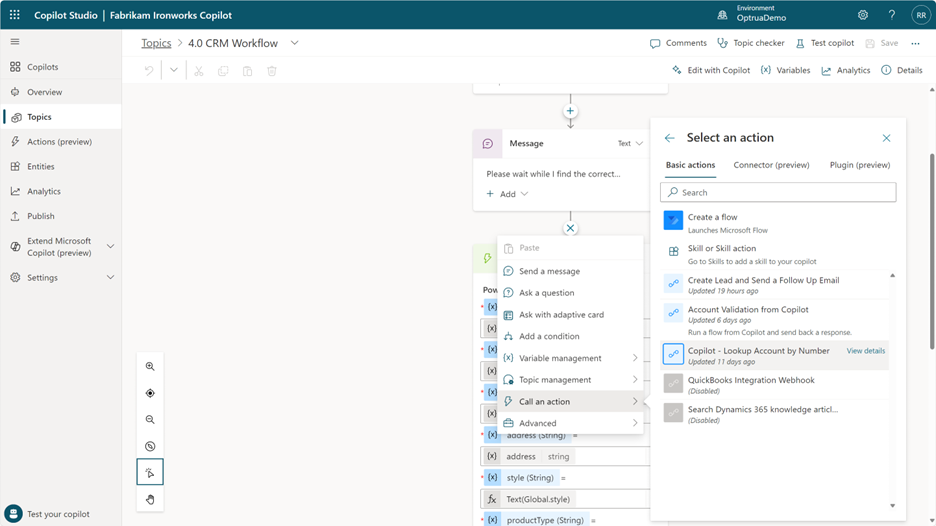Screen dimensions: 936x526
Task: Choose Ask a question option
Action: [570, 293]
